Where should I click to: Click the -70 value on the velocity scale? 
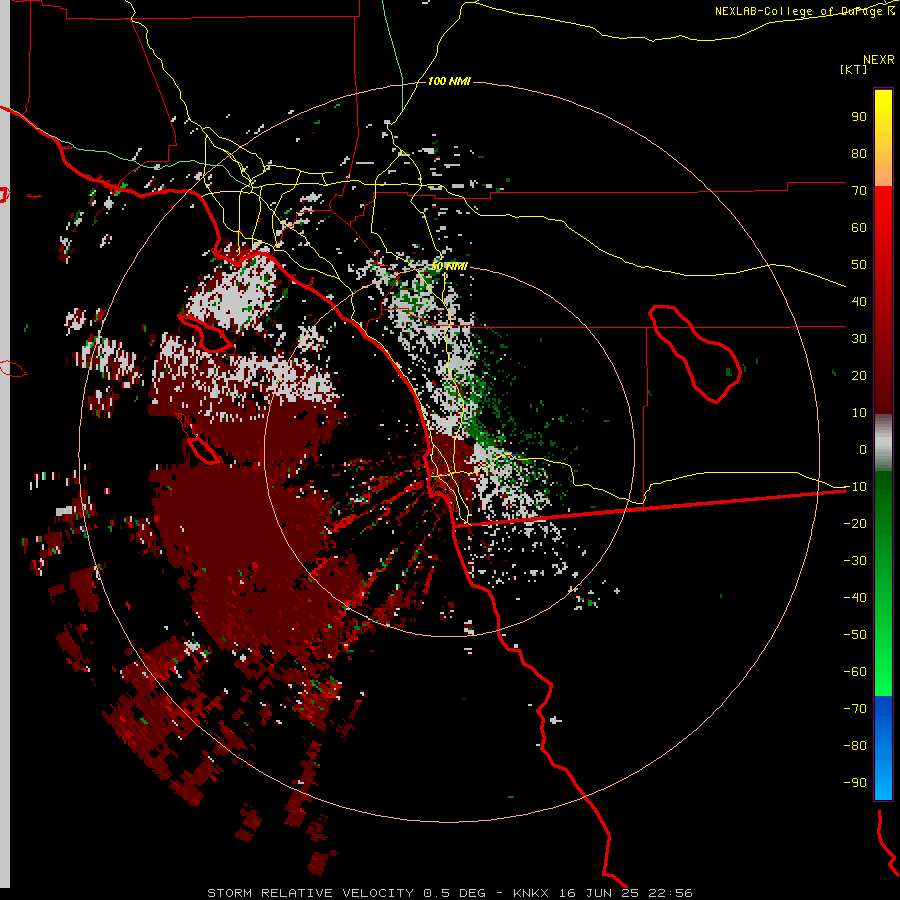tap(855, 709)
